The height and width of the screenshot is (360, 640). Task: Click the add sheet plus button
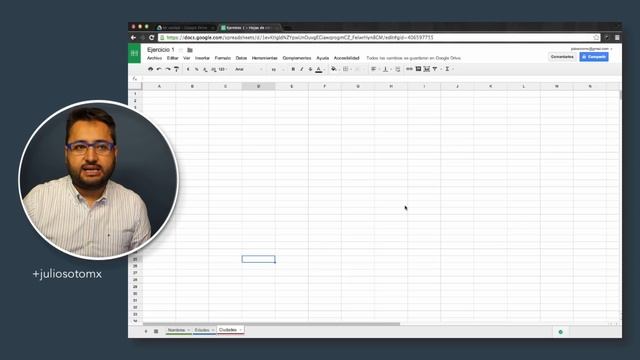point(146,331)
